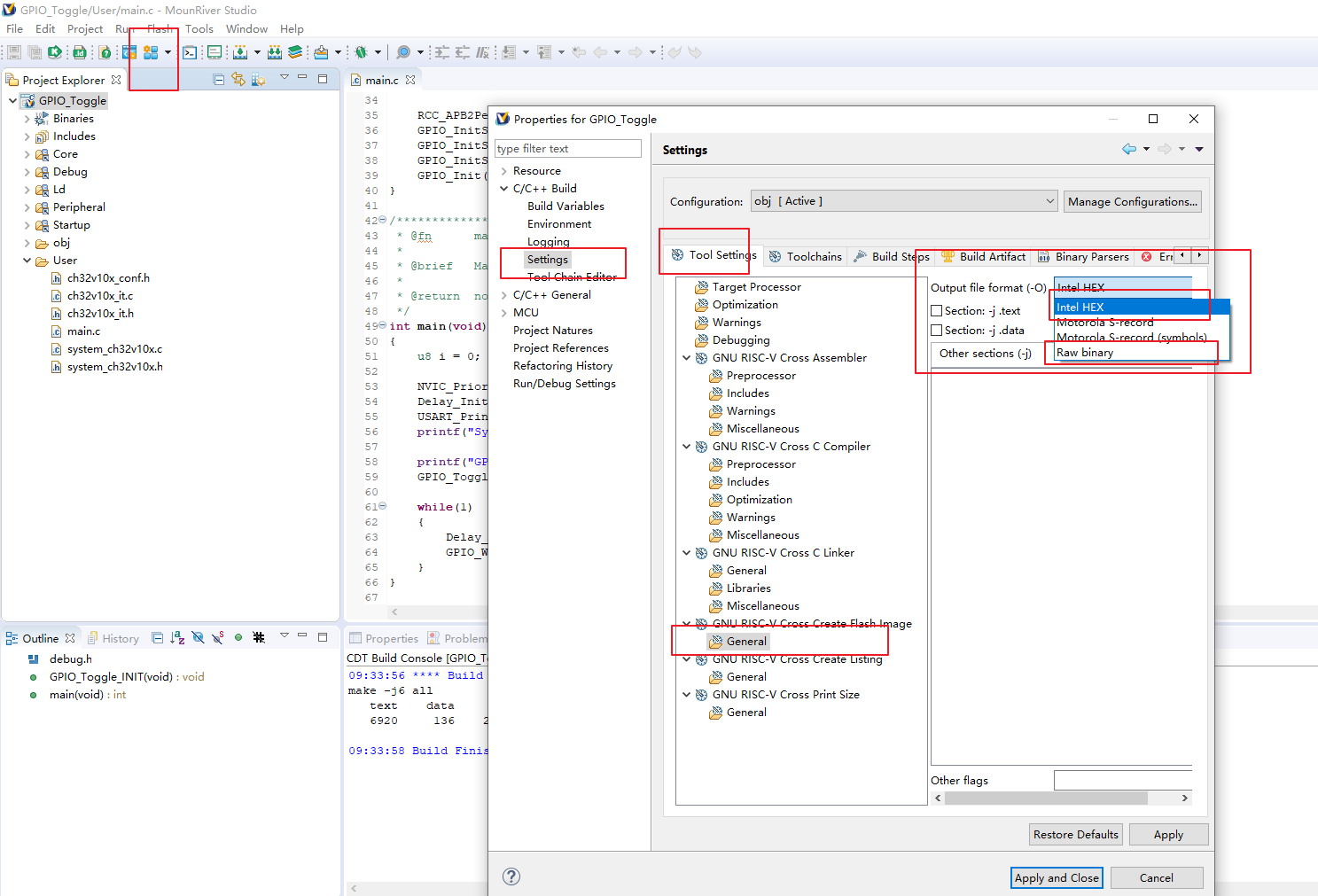
Task: Switch to the Build Artifact tab
Action: [x=984, y=256]
